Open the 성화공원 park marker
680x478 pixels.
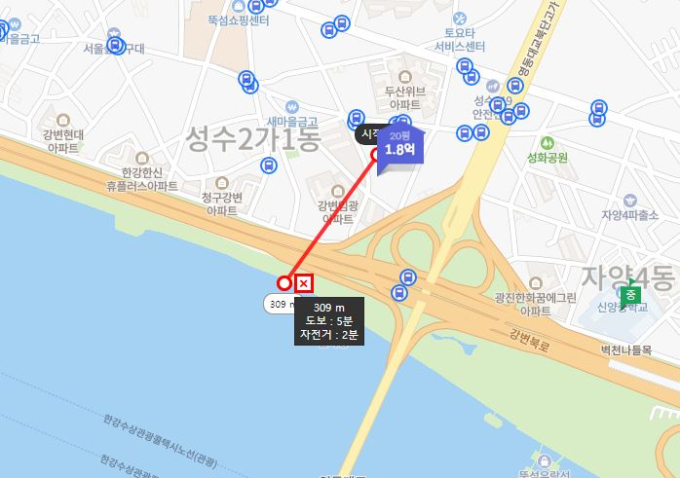click(x=547, y=143)
